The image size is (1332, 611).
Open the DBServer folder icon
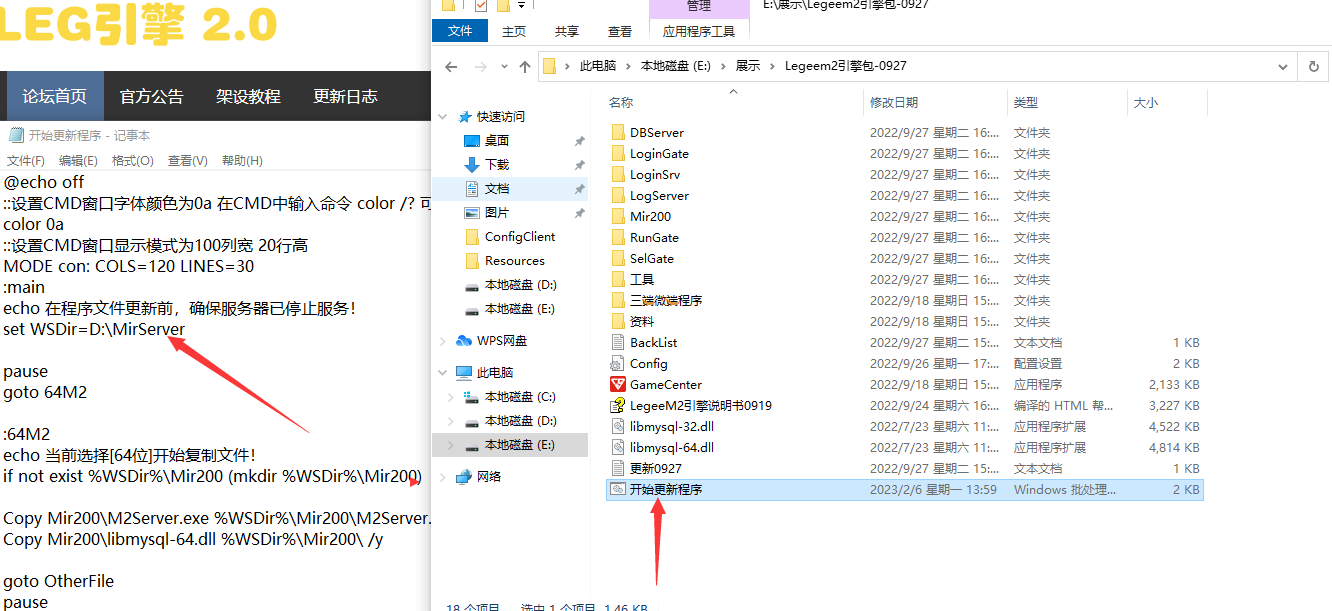(x=618, y=133)
